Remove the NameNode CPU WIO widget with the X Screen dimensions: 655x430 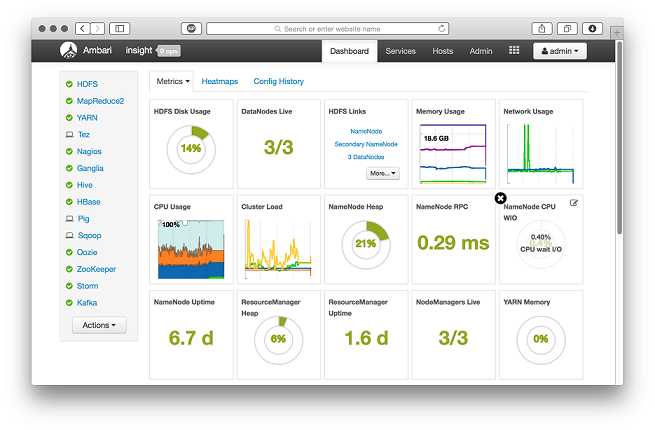[500, 198]
